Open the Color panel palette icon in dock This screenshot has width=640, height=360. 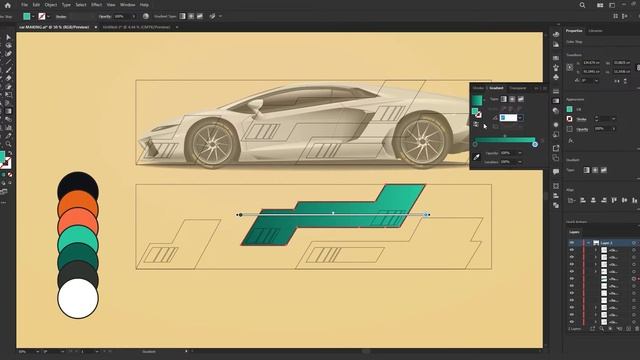coord(556,34)
